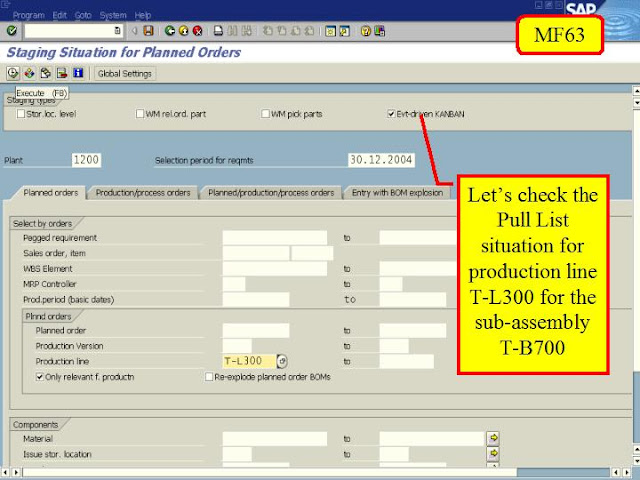Click the Production Version from field
This screenshot has height=480, width=640.
tap(237, 346)
